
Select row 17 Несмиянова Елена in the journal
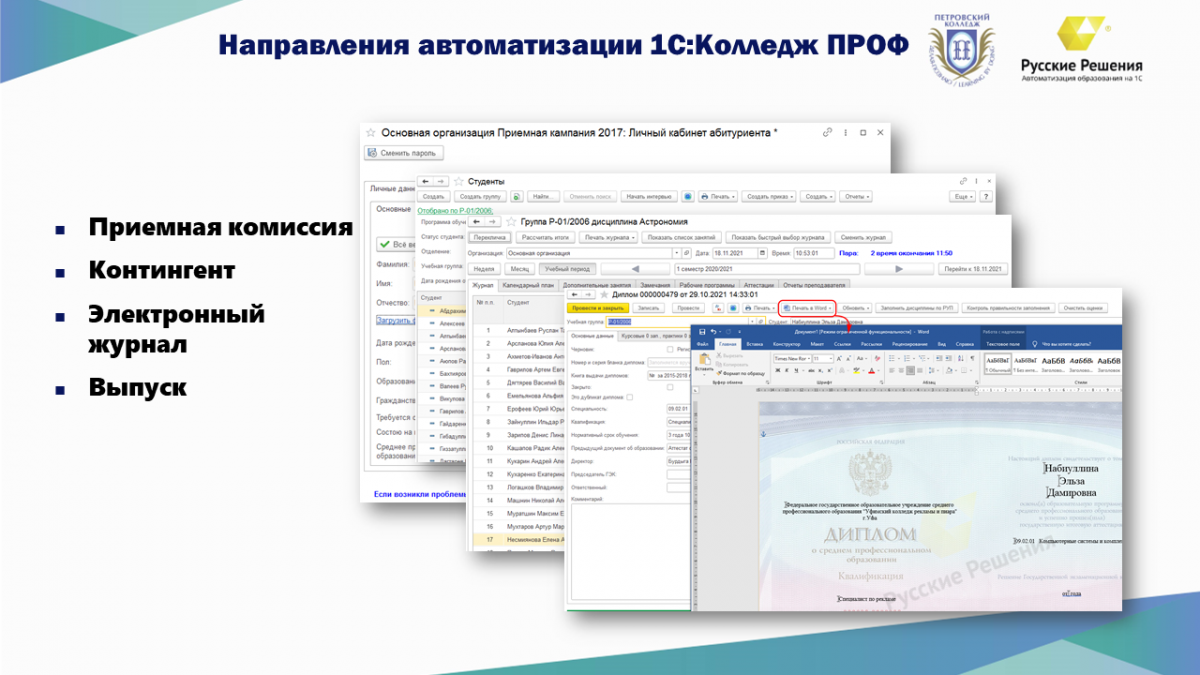click(520, 539)
